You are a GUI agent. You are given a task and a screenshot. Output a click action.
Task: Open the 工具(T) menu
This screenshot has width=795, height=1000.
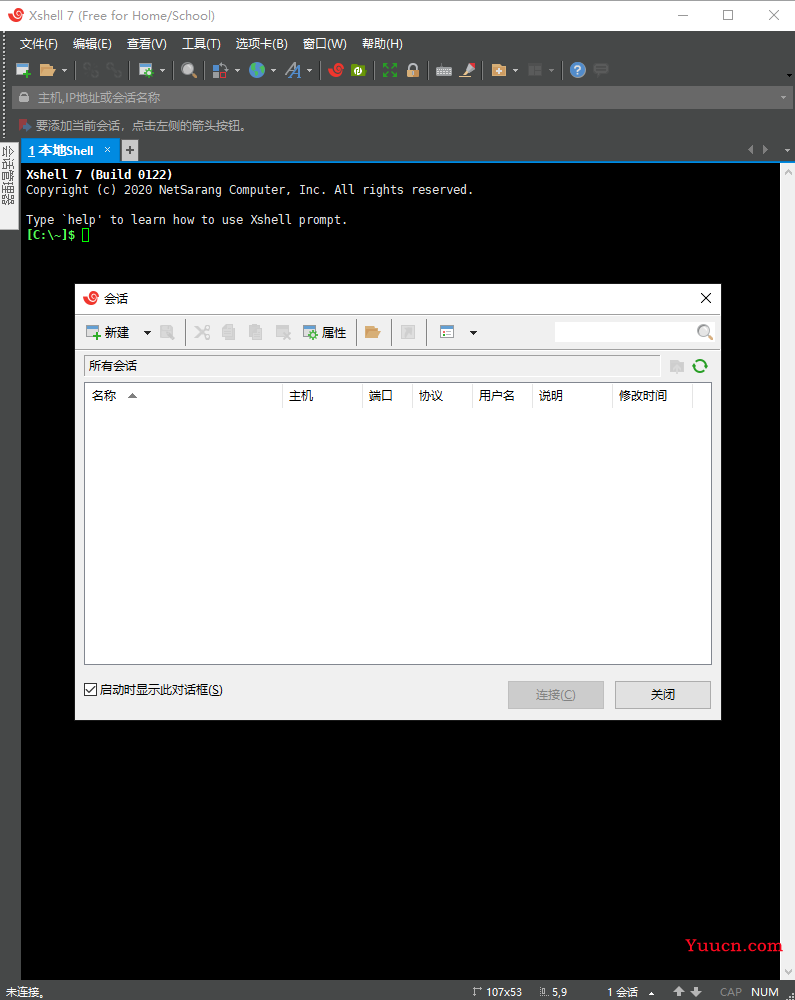201,44
